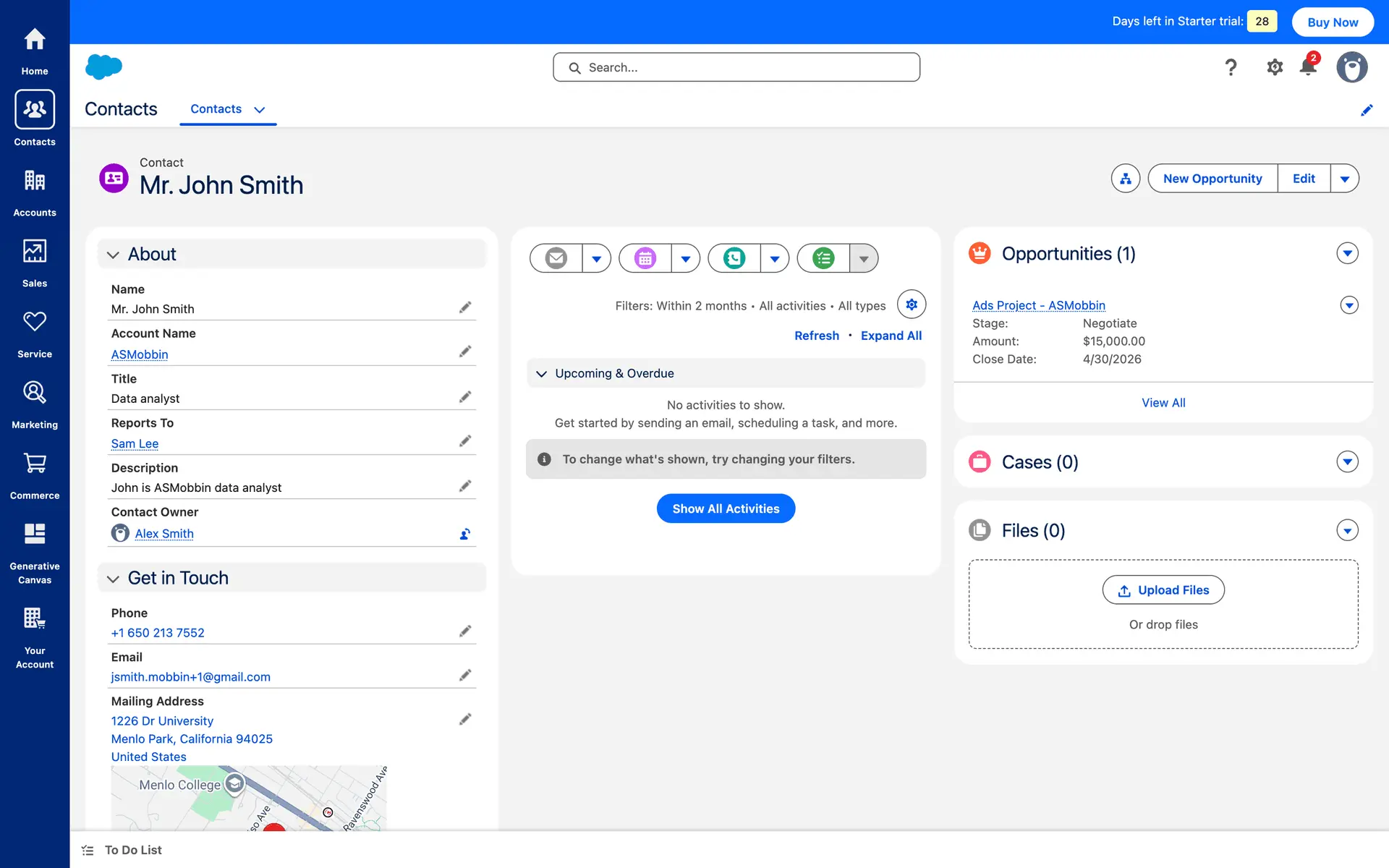Collapse Upcoming & Overdue section
Screen dimensions: 1389x868
[x=541, y=374]
